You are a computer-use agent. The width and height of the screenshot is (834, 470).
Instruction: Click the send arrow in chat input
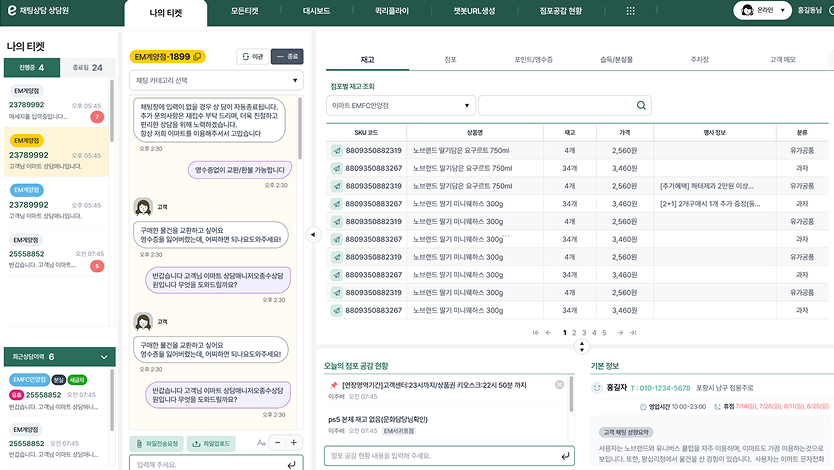291,463
